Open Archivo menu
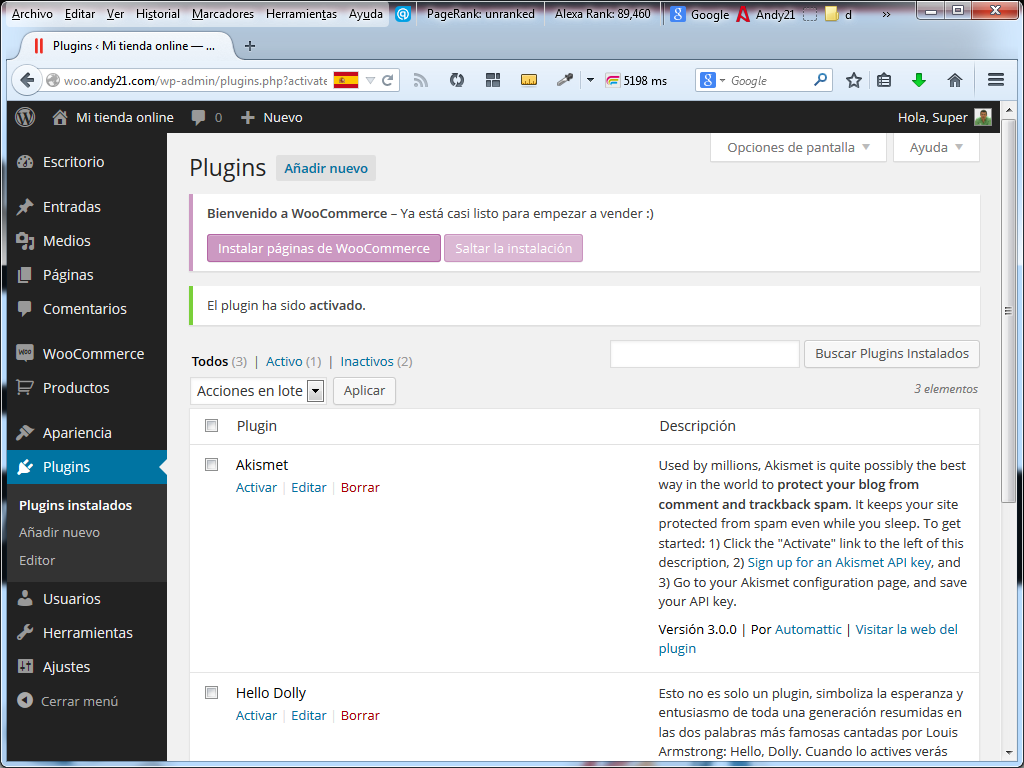The width and height of the screenshot is (1024, 768). (33, 14)
